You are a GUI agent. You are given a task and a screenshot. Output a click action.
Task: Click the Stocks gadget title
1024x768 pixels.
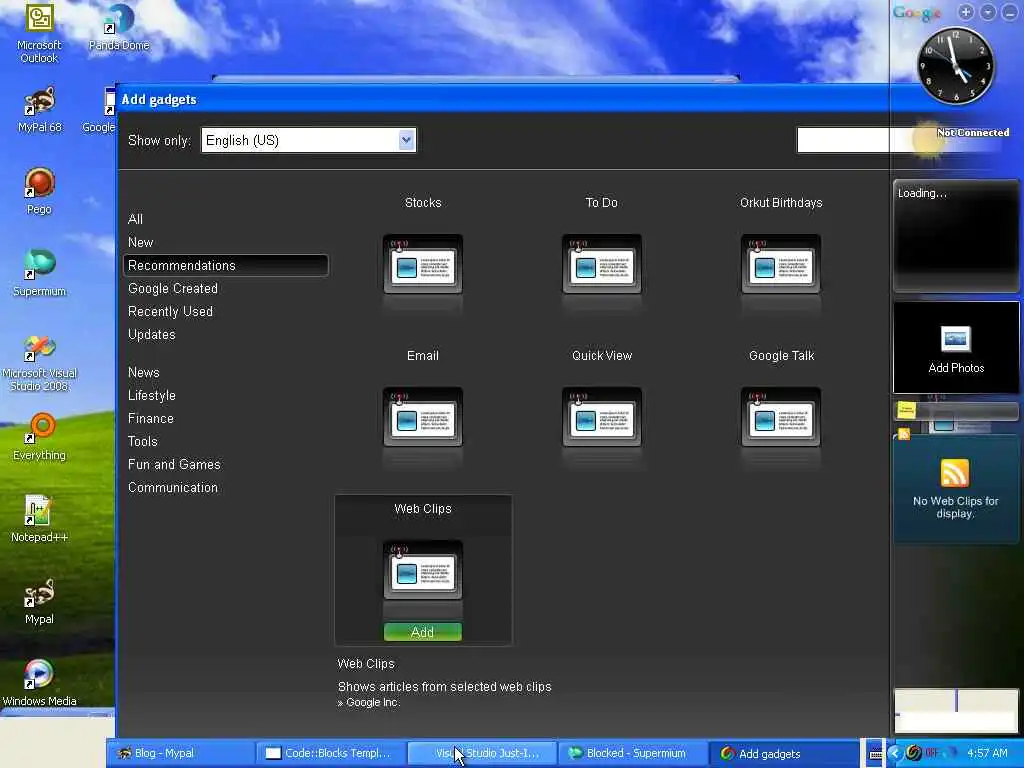pyautogui.click(x=423, y=202)
